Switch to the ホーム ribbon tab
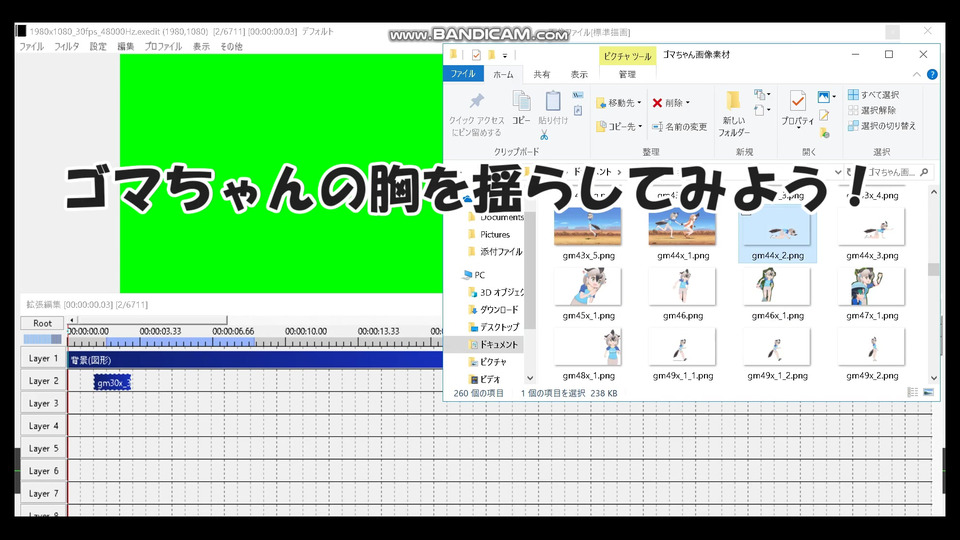The image size is (960, 540). pos(503,74)
